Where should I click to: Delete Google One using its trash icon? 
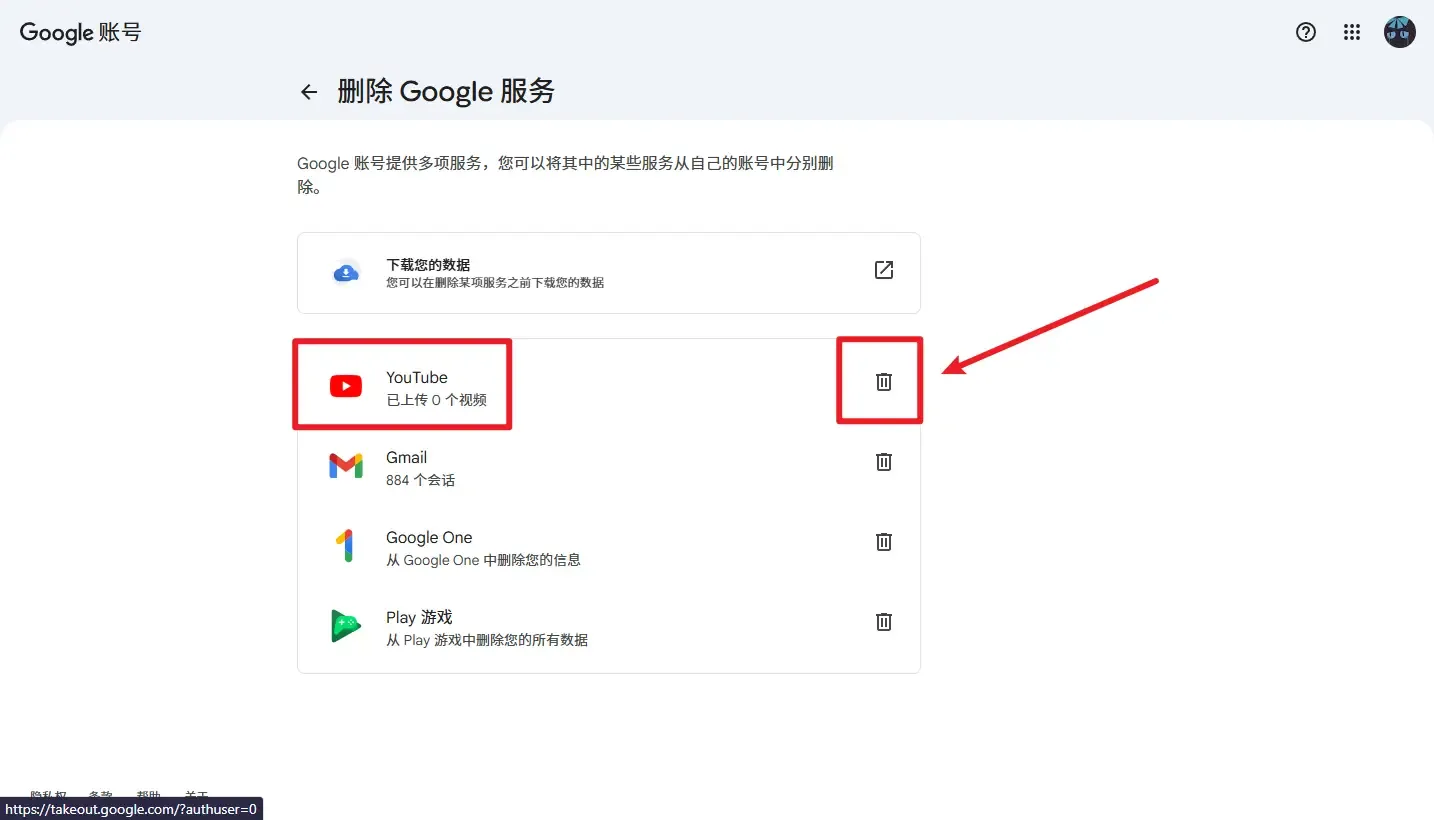point(883,541)
